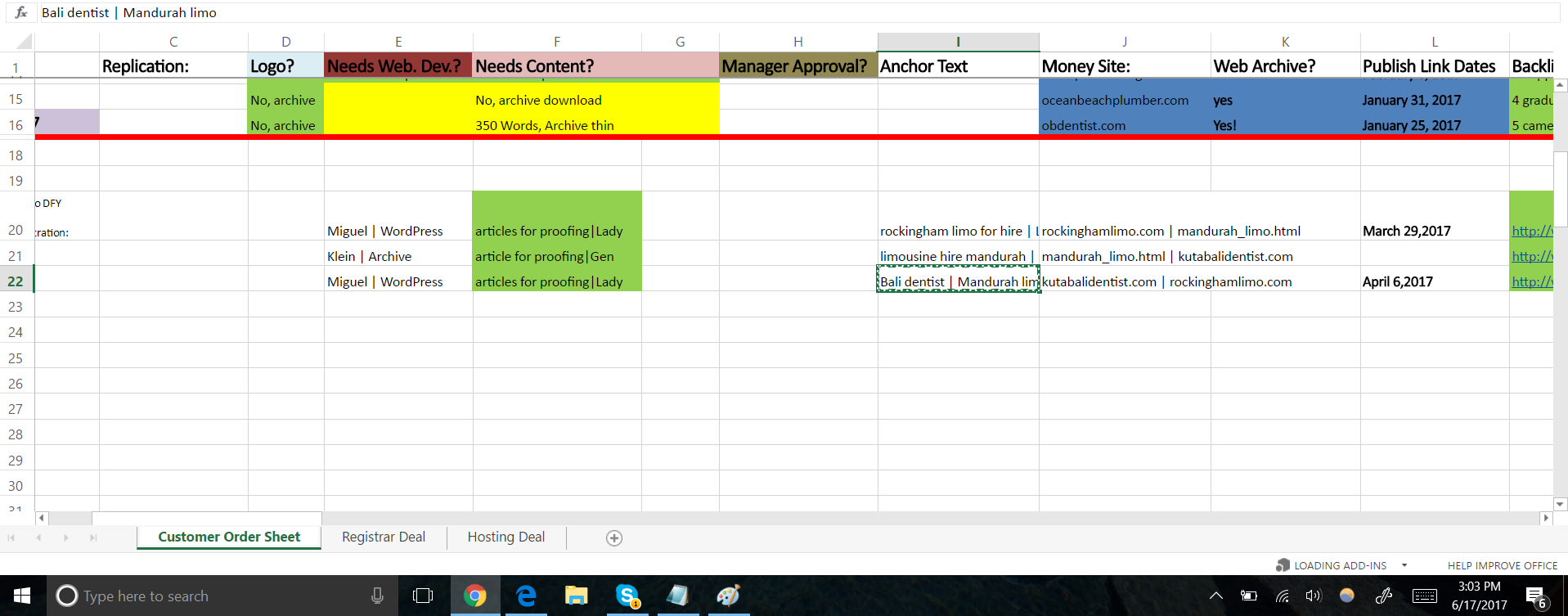The image size is (1568, 616).
Task: Open Skype from the taskbar
Action: pyautogui.click(x=627, y=596)
